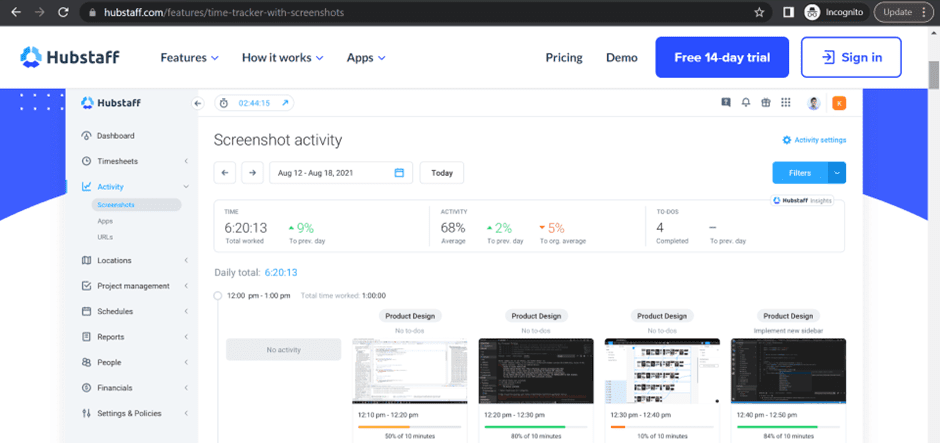
Task: Click the Daily total 6:20:13 value
Action: tap(281, 273)
